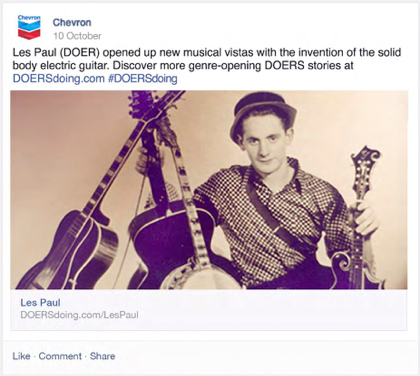Share the Chevron post
Viewport: 420px width, 376px height.
[102, 356]
